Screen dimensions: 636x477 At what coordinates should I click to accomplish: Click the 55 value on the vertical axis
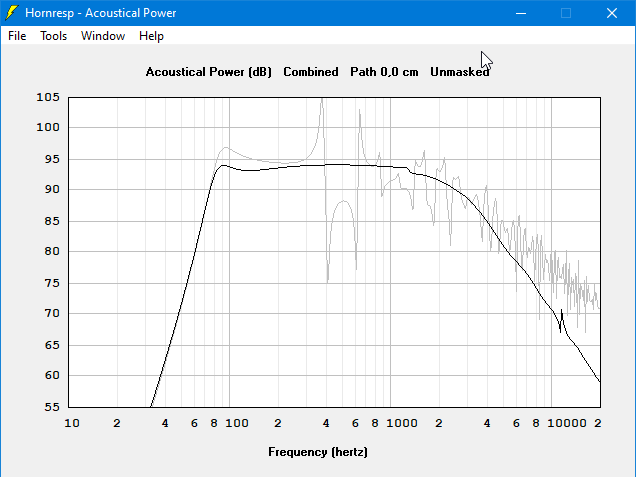(52, 407)
